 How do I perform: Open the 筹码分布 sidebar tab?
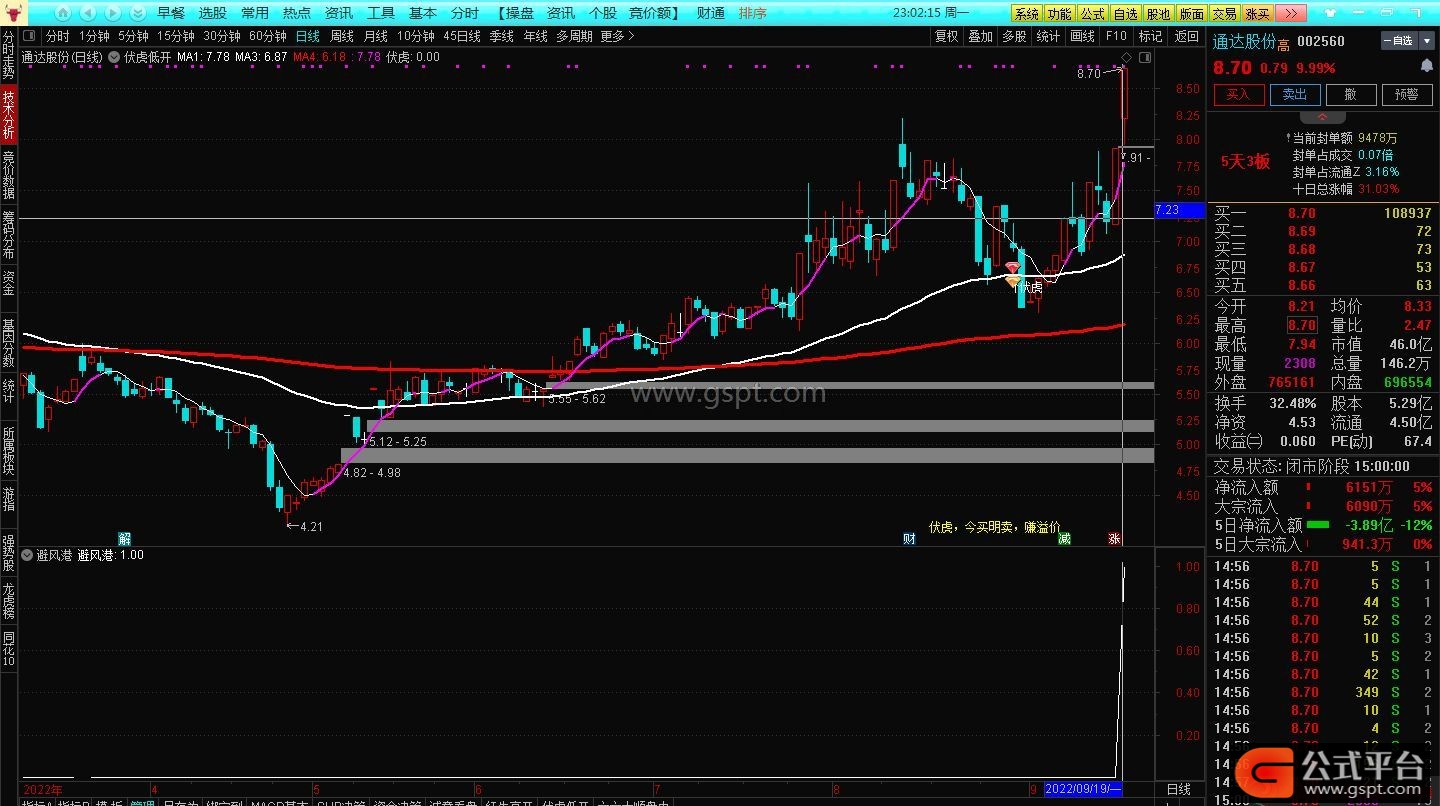coord(8,235)
